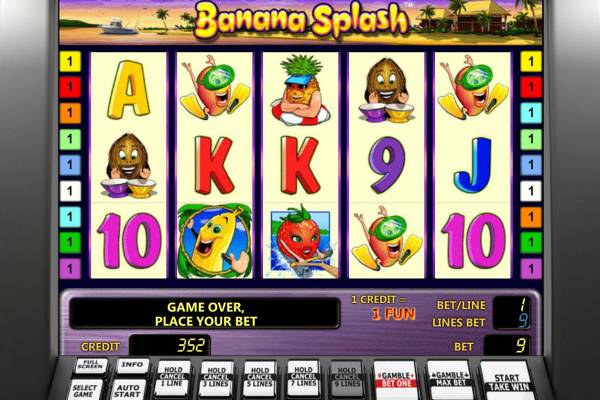Click the pineapple in lifebuoy symbol
This screenshot has height=400, width=600.
tap(301, 90)
